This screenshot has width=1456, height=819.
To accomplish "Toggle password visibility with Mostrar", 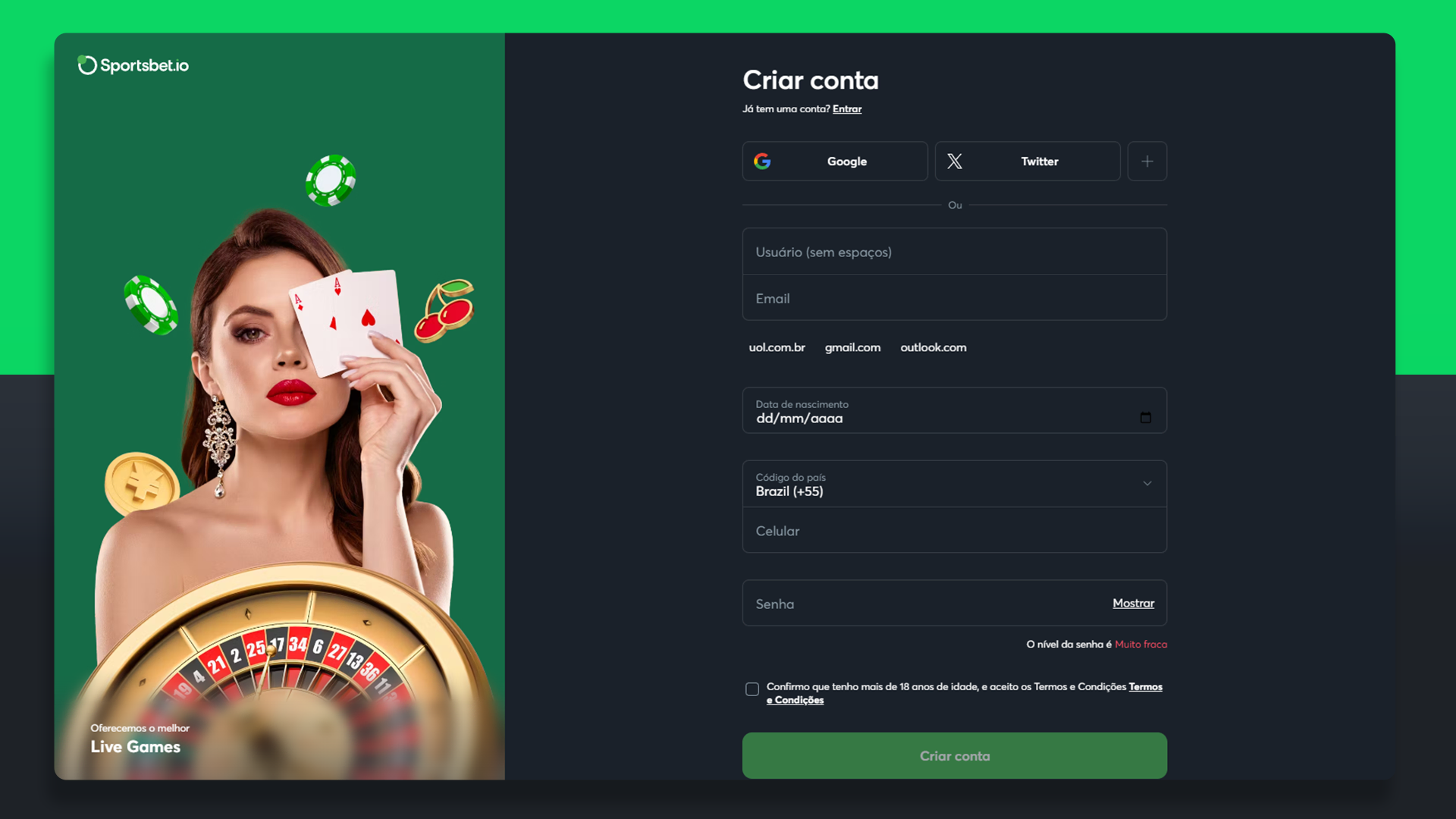I will (1133, 603).
